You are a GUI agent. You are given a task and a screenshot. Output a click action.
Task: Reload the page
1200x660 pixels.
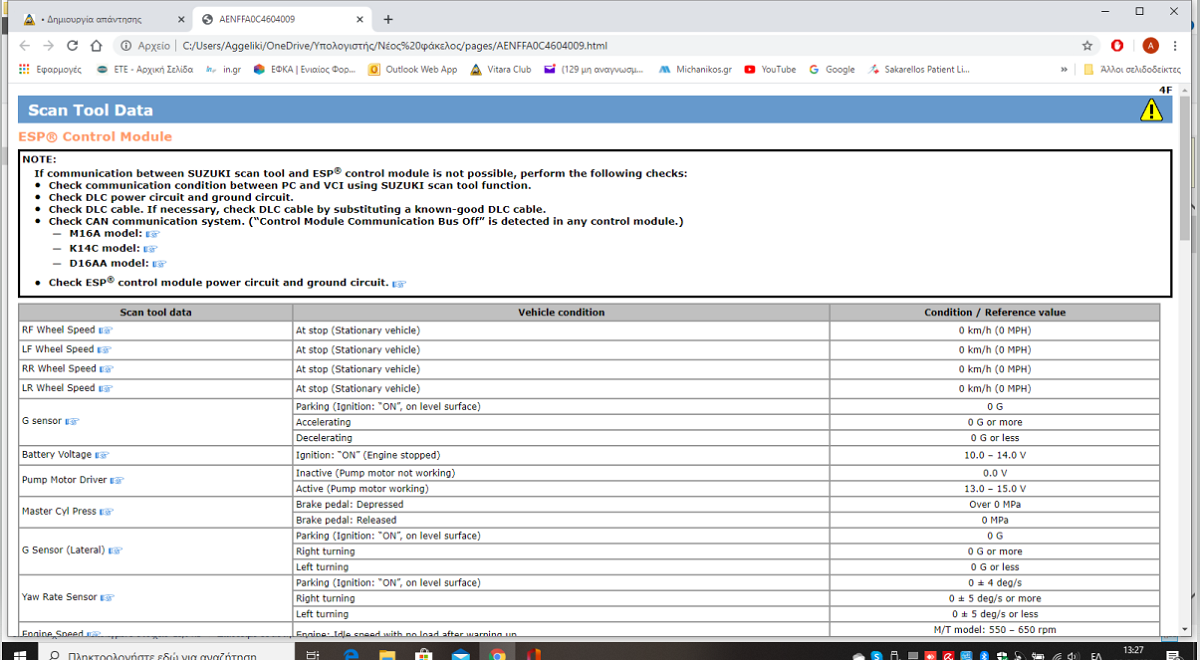(72, 46)
